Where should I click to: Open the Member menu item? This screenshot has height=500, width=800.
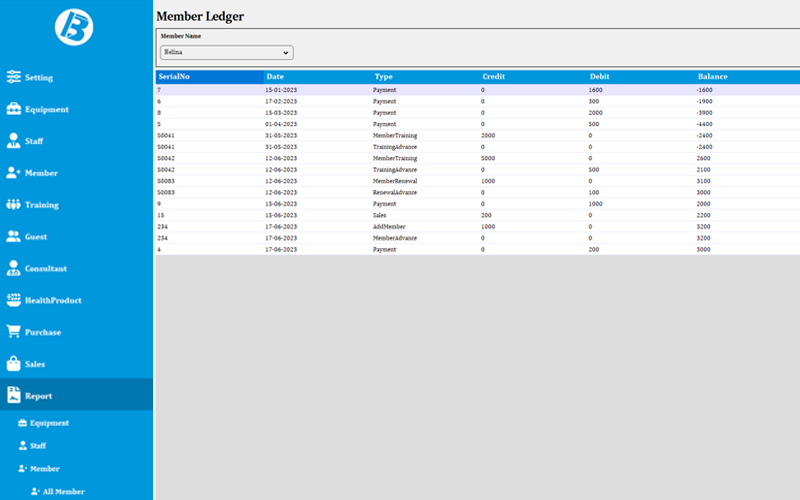(x=77, y=173)
